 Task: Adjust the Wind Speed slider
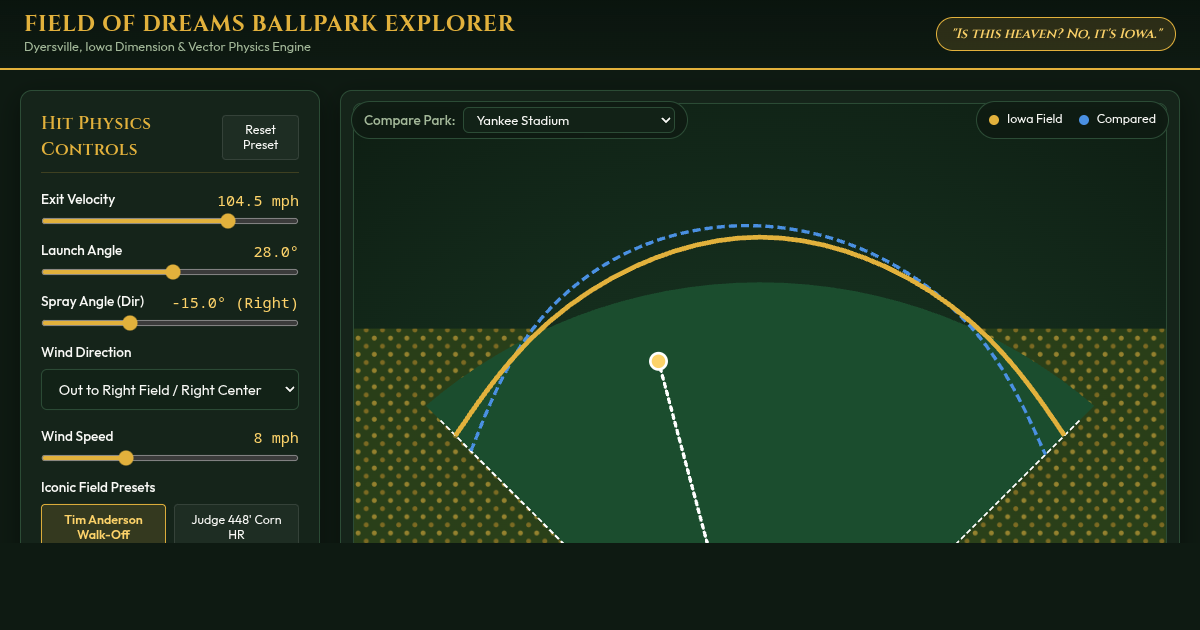click(x=170, y=458)
